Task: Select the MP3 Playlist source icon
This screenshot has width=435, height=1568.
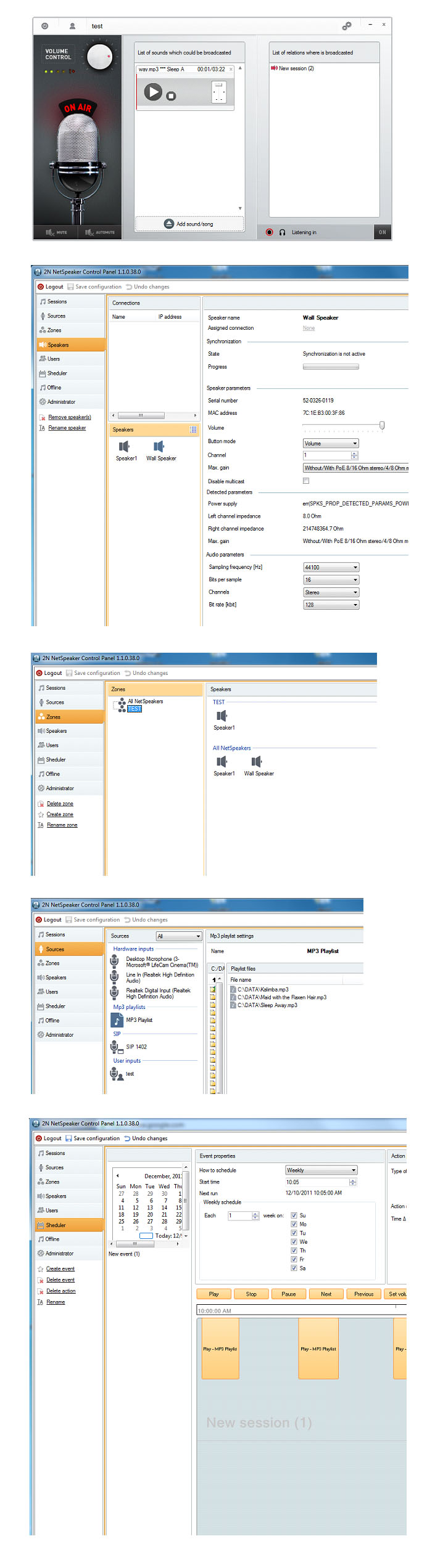Action: tap(117, 1021)
